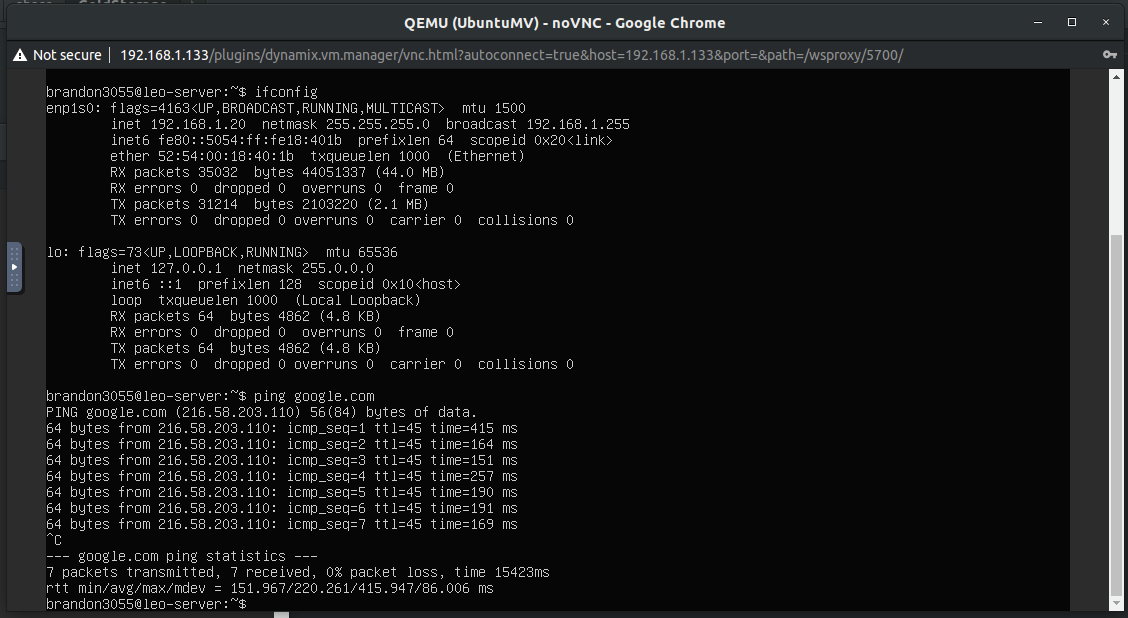Click the enp1s0 interface flags line
Viewport: 1128px width, 618px height.
point(285,108)
